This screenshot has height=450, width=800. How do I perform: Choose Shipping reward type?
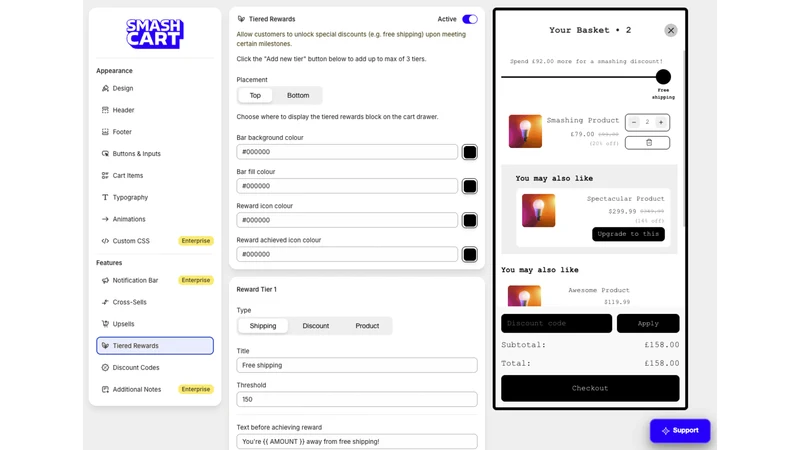tap(263, 326)
